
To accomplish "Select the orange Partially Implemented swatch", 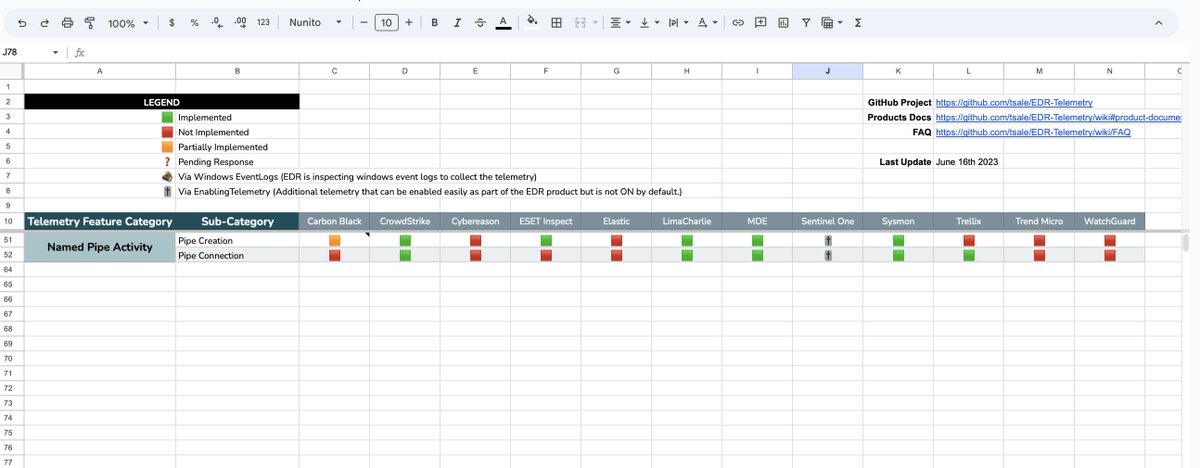I will 167,147.
